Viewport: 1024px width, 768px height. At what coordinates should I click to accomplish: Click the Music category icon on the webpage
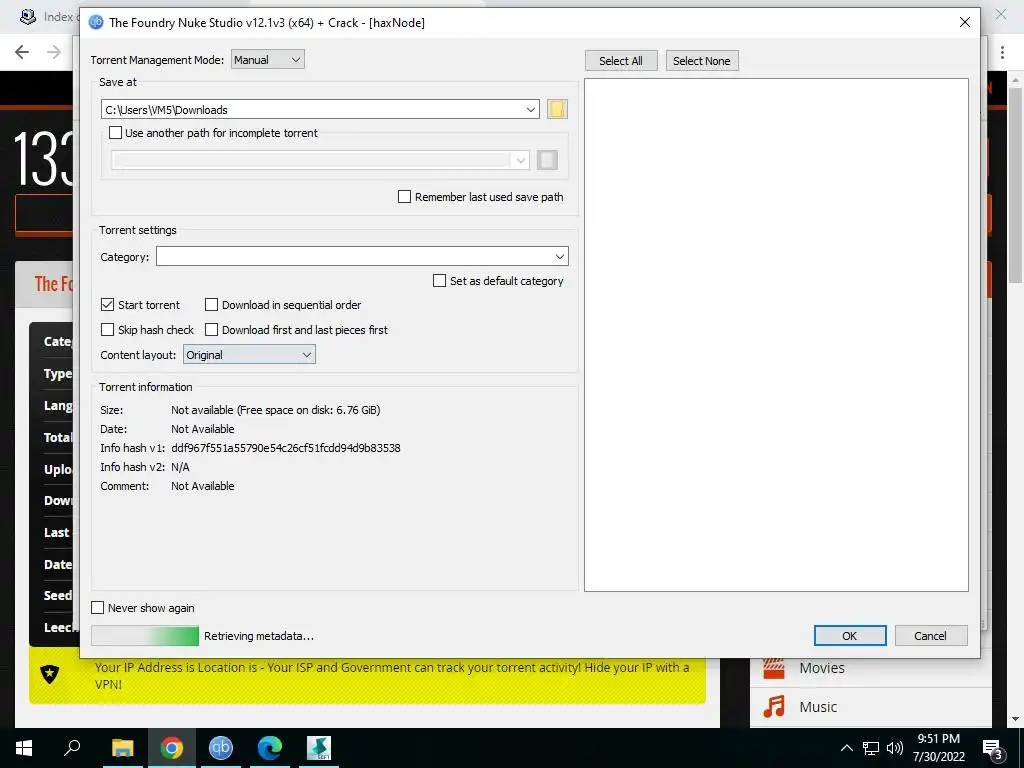click(774, 707)
